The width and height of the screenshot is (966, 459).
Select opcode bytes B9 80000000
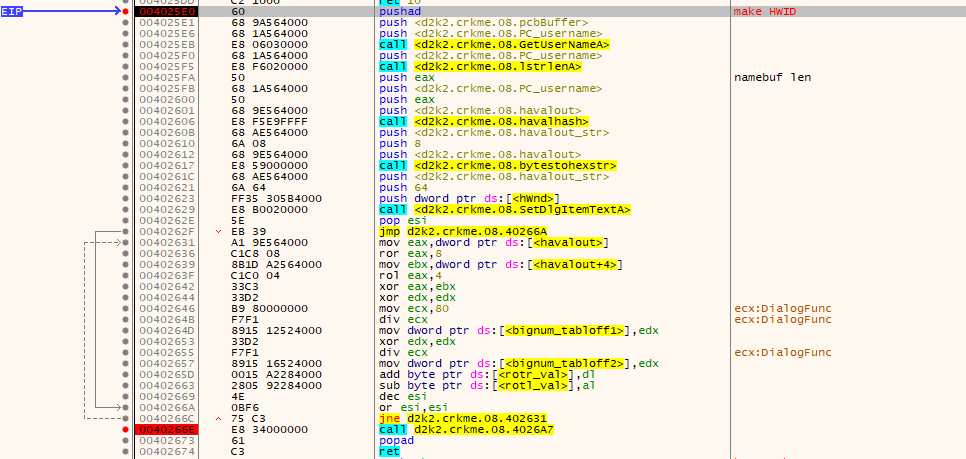269,309
